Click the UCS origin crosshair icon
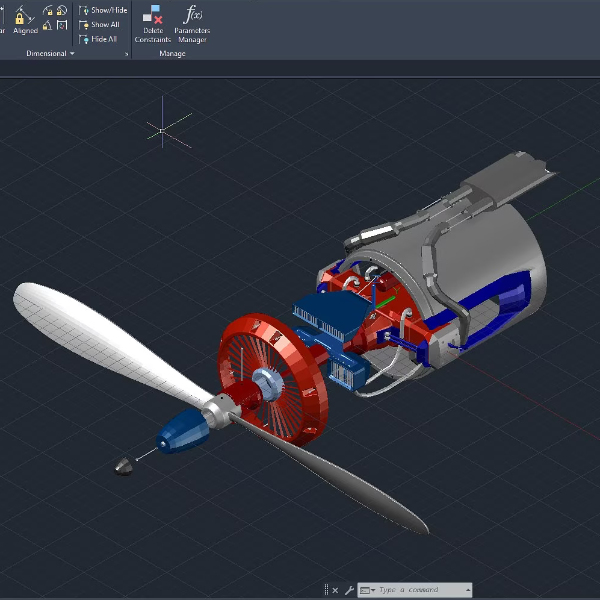 click(x=162, y=131)
